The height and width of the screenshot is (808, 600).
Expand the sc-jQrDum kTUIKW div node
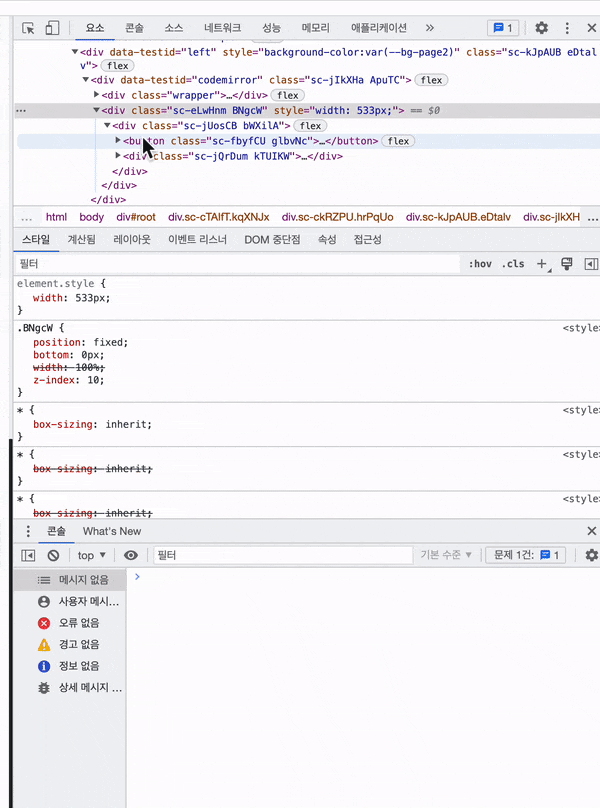coord(118,155)
